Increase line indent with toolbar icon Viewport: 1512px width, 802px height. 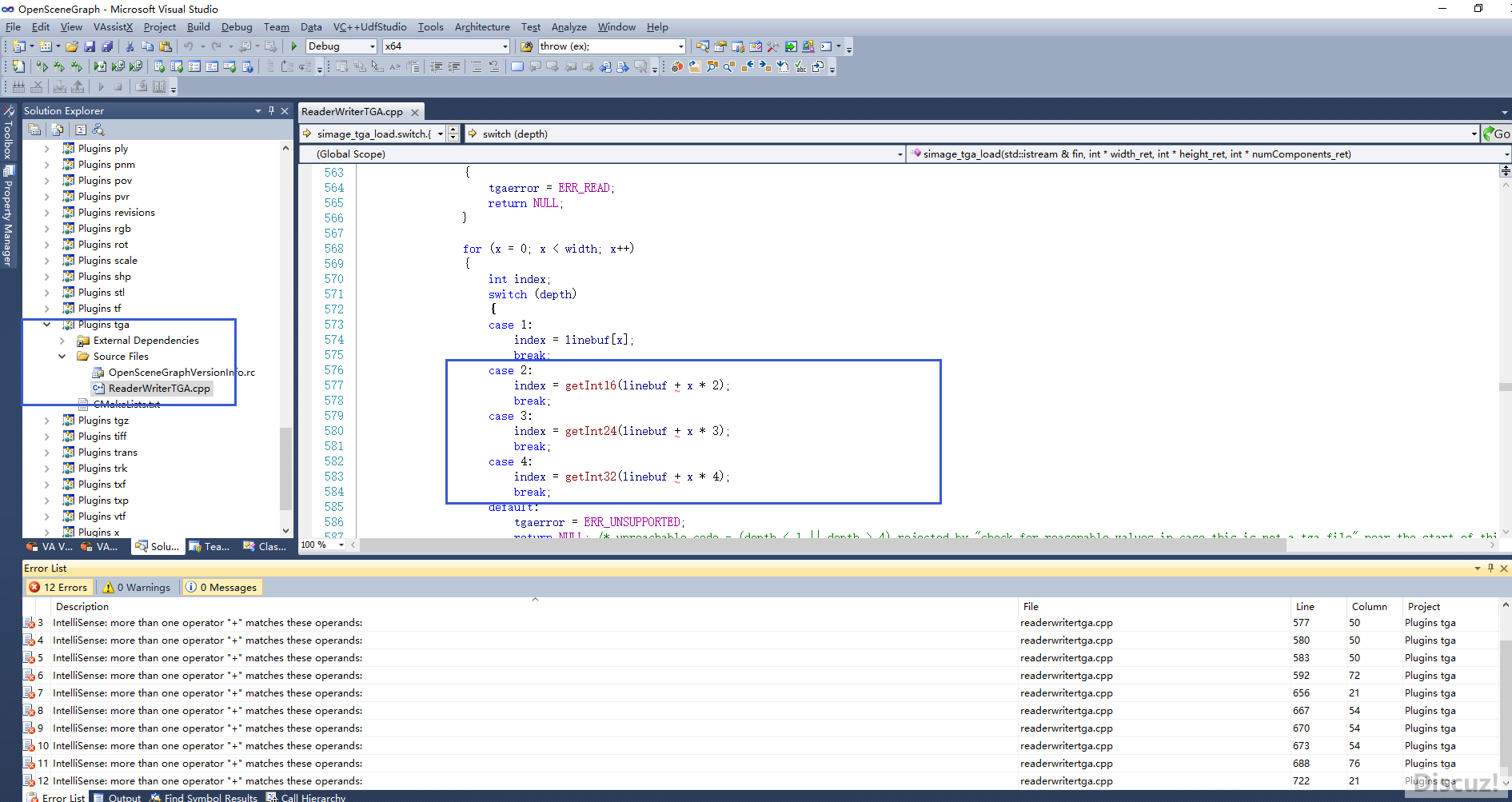point(454,66)
